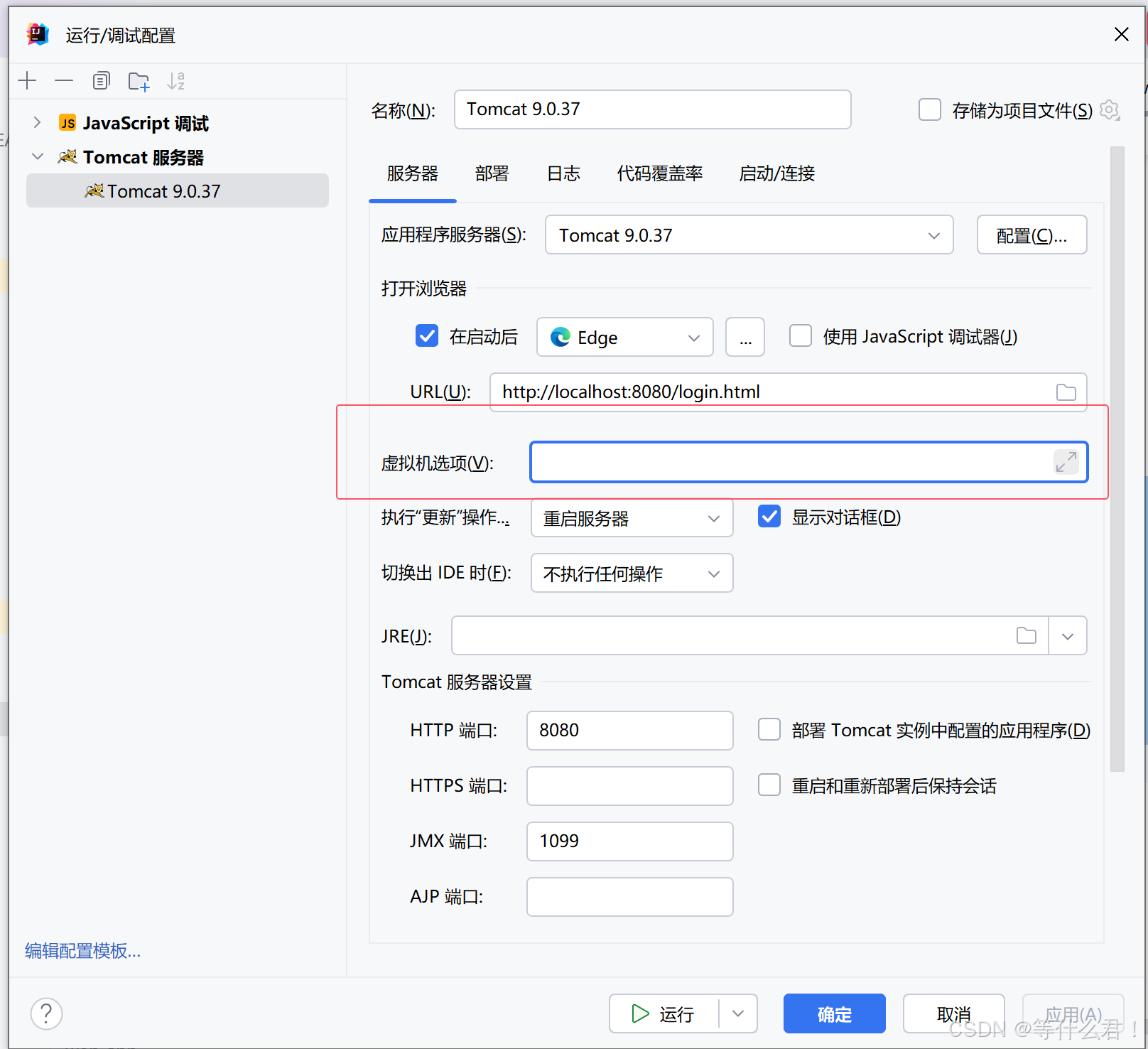Select Tomcat 9.0.37 in the configuration tree
The height and width of the screenshot is (1049, 1148).
tap(178, 190)
